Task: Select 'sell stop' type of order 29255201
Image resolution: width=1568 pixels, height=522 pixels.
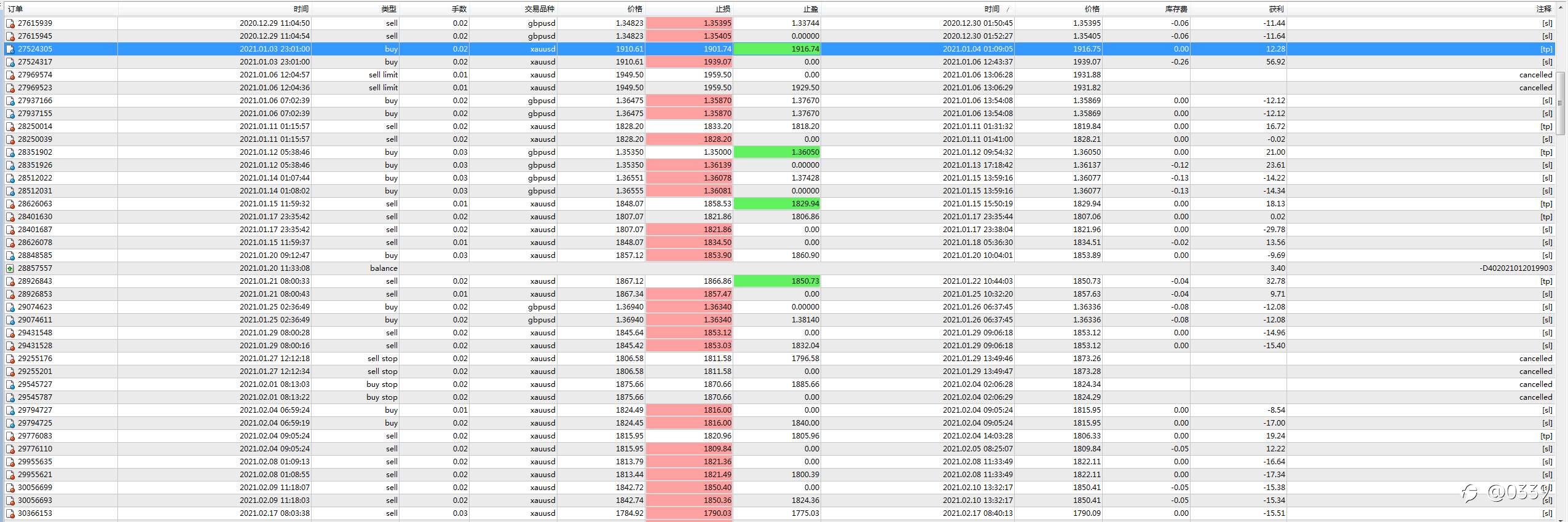Action: click(382, 372)
